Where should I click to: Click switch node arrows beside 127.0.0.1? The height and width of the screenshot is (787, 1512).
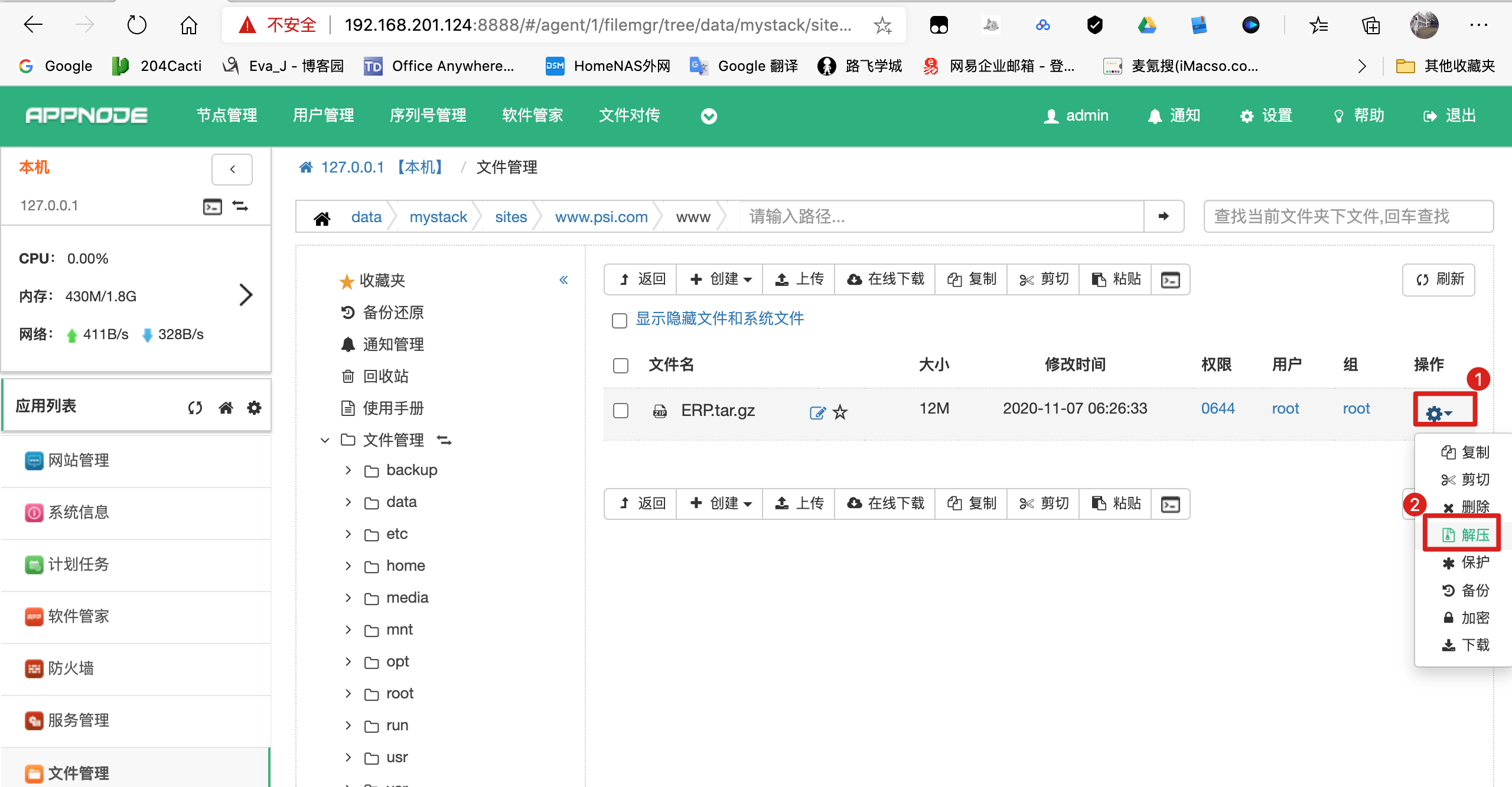[x=240, y=206]
